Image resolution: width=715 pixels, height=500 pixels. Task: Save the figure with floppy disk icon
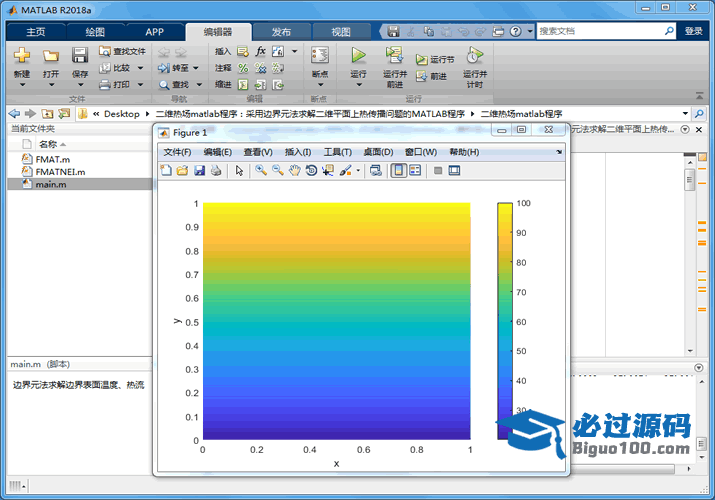coord(199,170)
